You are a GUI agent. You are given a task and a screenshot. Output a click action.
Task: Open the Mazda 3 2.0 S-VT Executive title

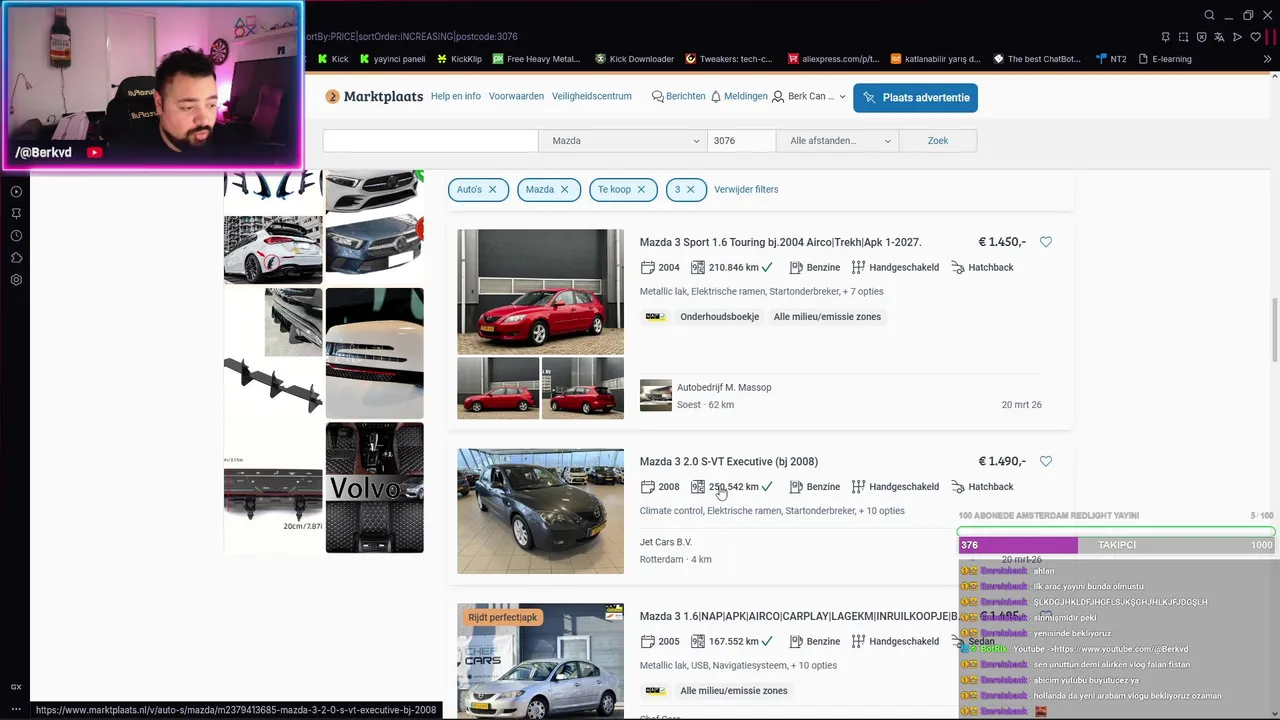pos(729,461)
